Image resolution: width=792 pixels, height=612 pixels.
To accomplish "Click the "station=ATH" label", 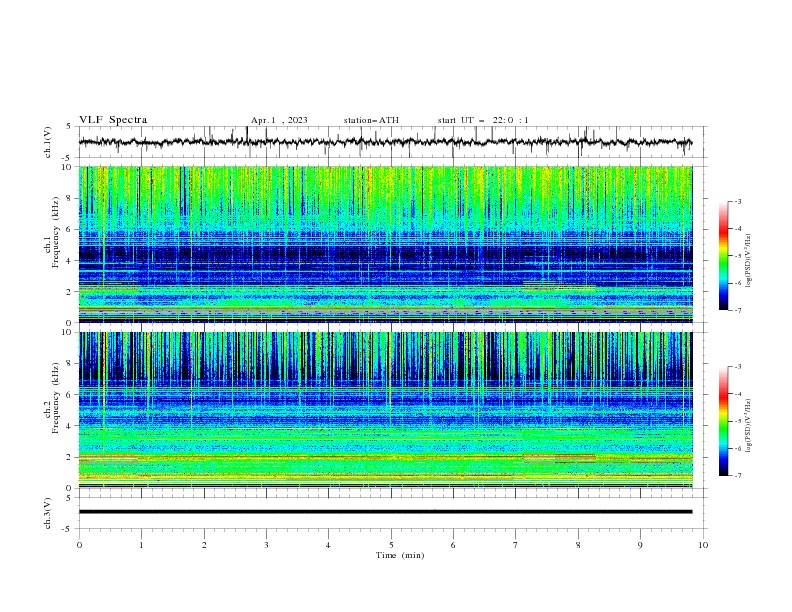I will (371, 120).
